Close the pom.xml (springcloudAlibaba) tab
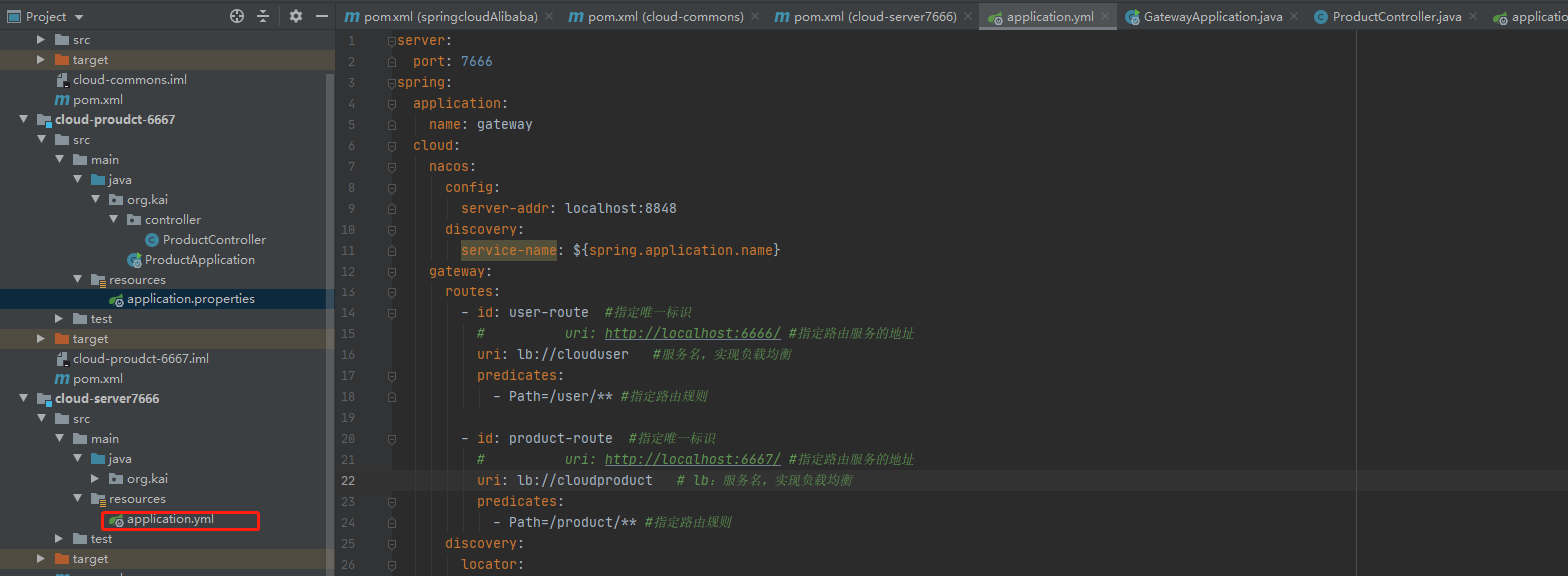This screenshot has width=1568, height=576. (549, 16)
